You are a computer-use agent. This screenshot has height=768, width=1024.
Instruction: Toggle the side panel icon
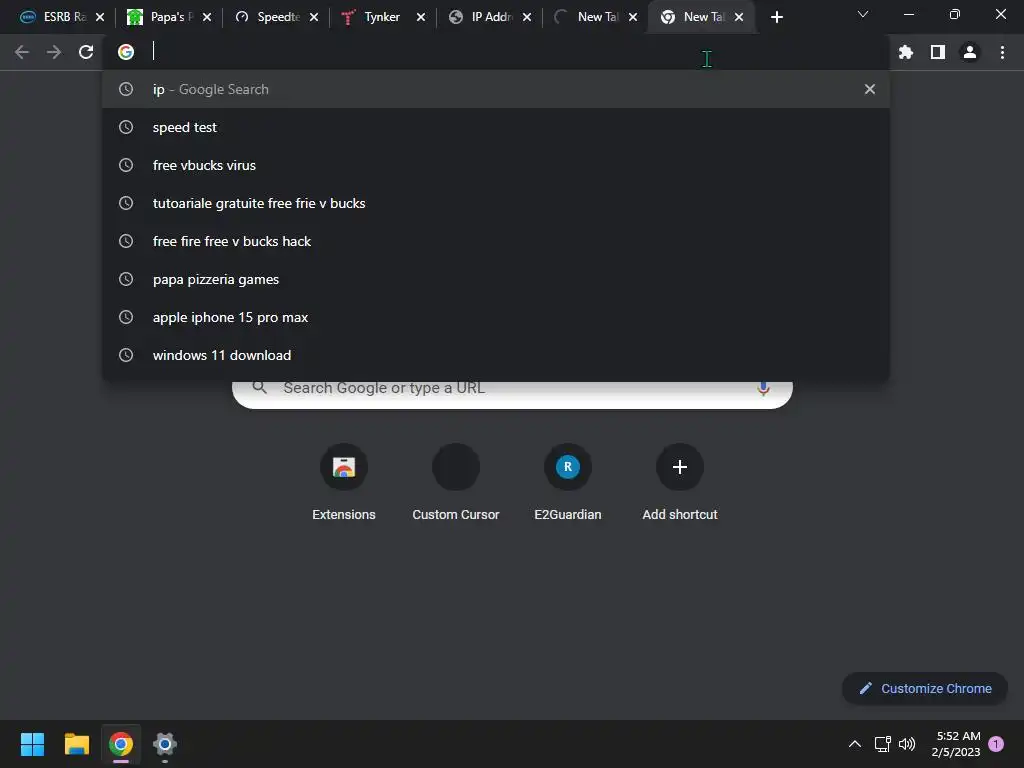[938, 52]
